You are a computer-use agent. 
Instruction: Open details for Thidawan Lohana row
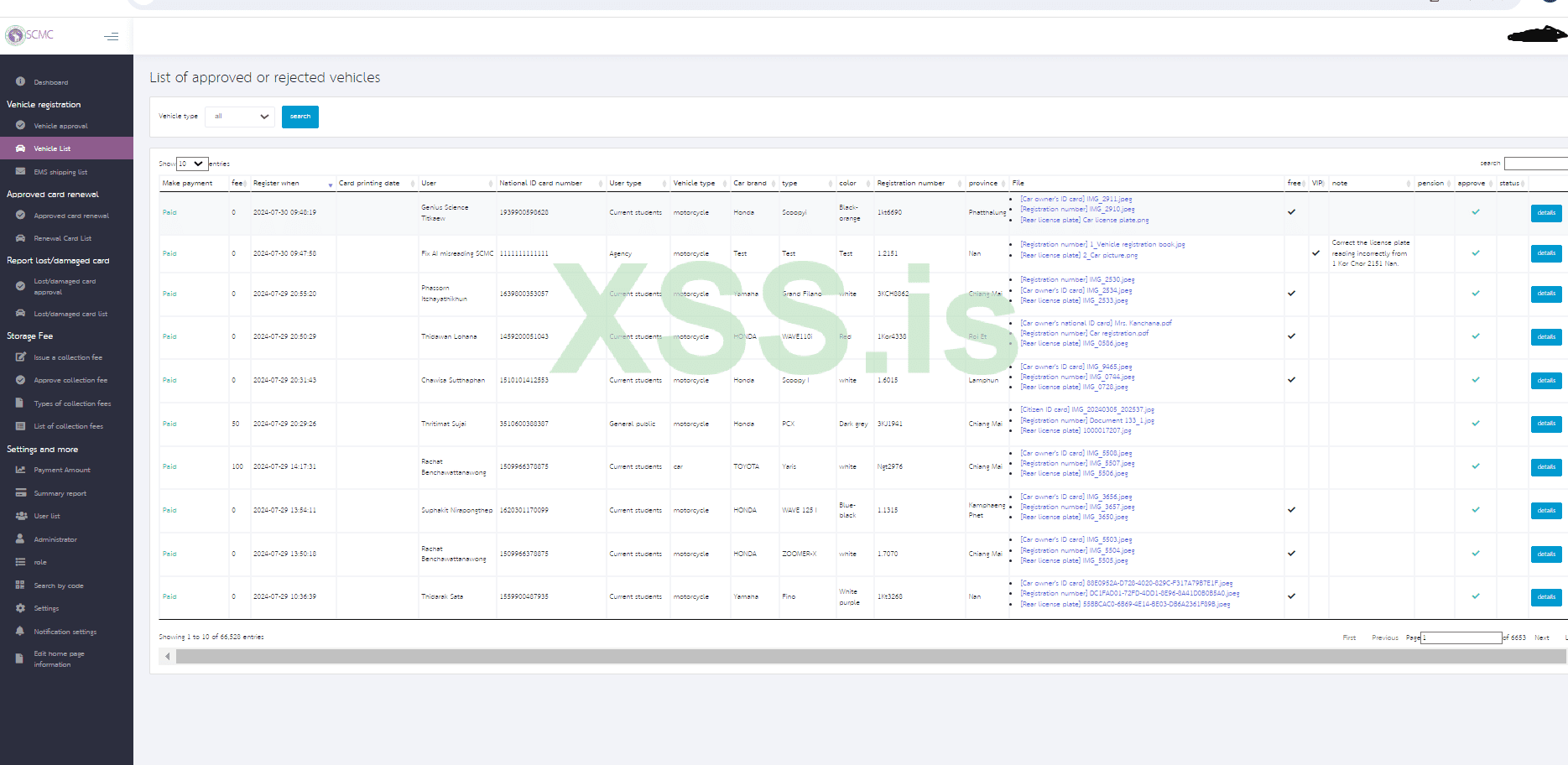pyautogui.click(x=1546, y=337)
